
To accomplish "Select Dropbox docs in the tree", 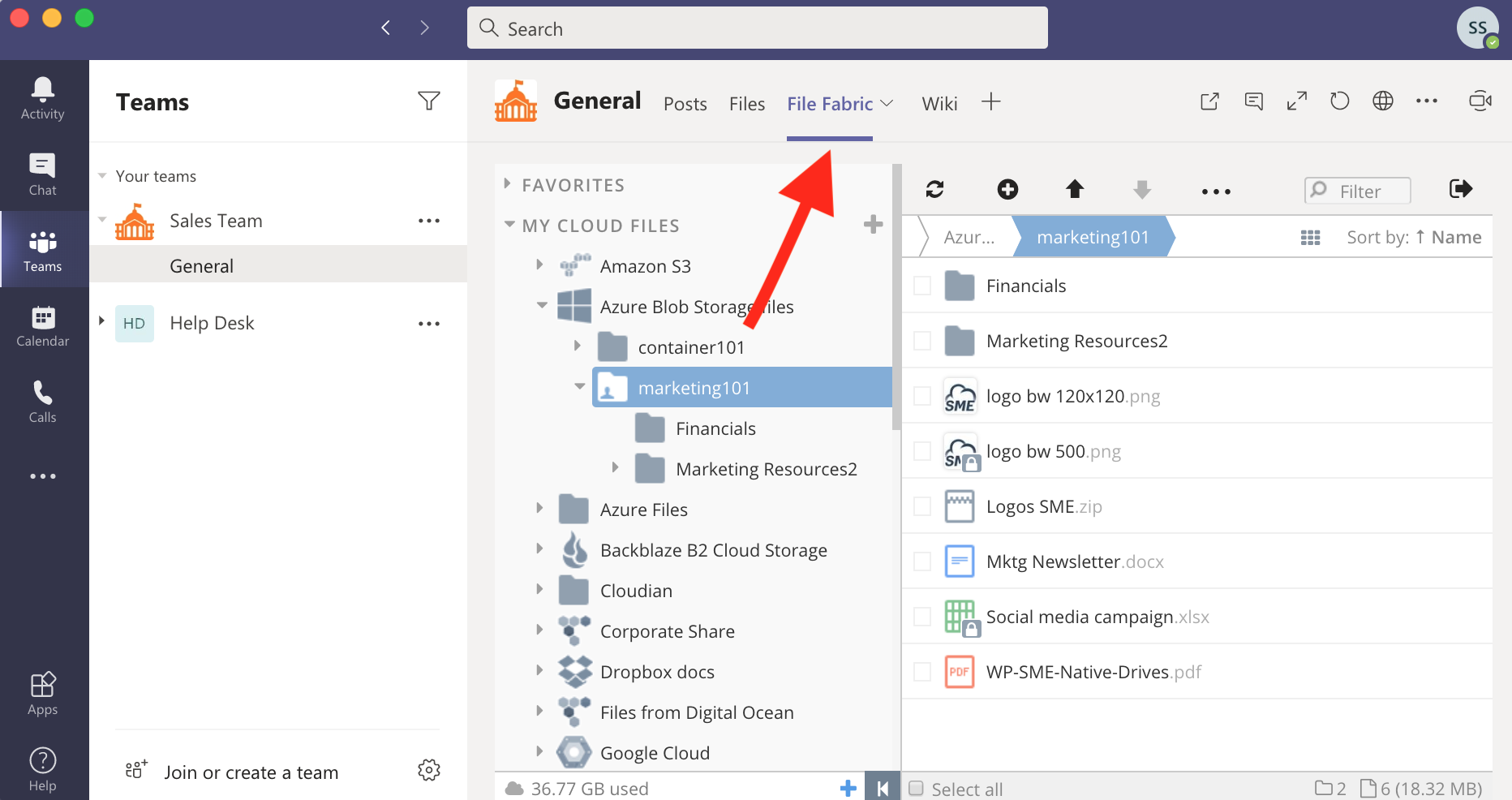I will [x=657, y=672].
